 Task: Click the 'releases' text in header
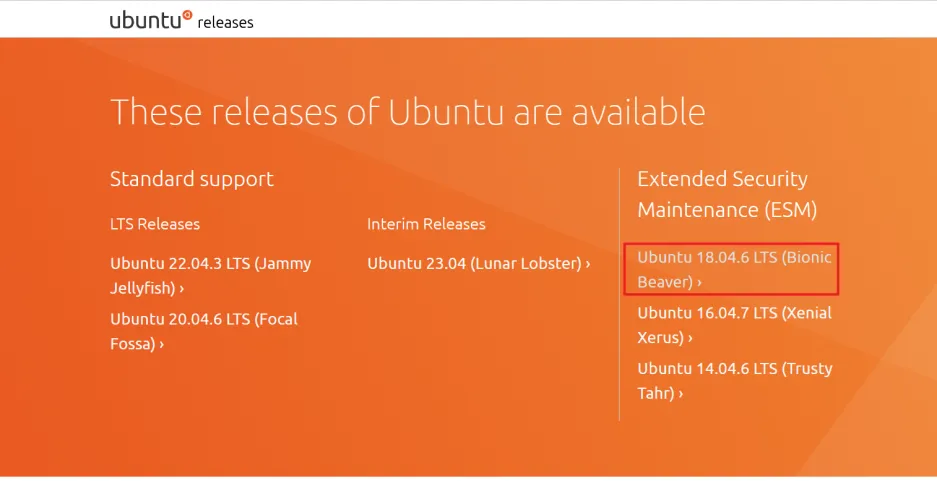click(225, 23)
